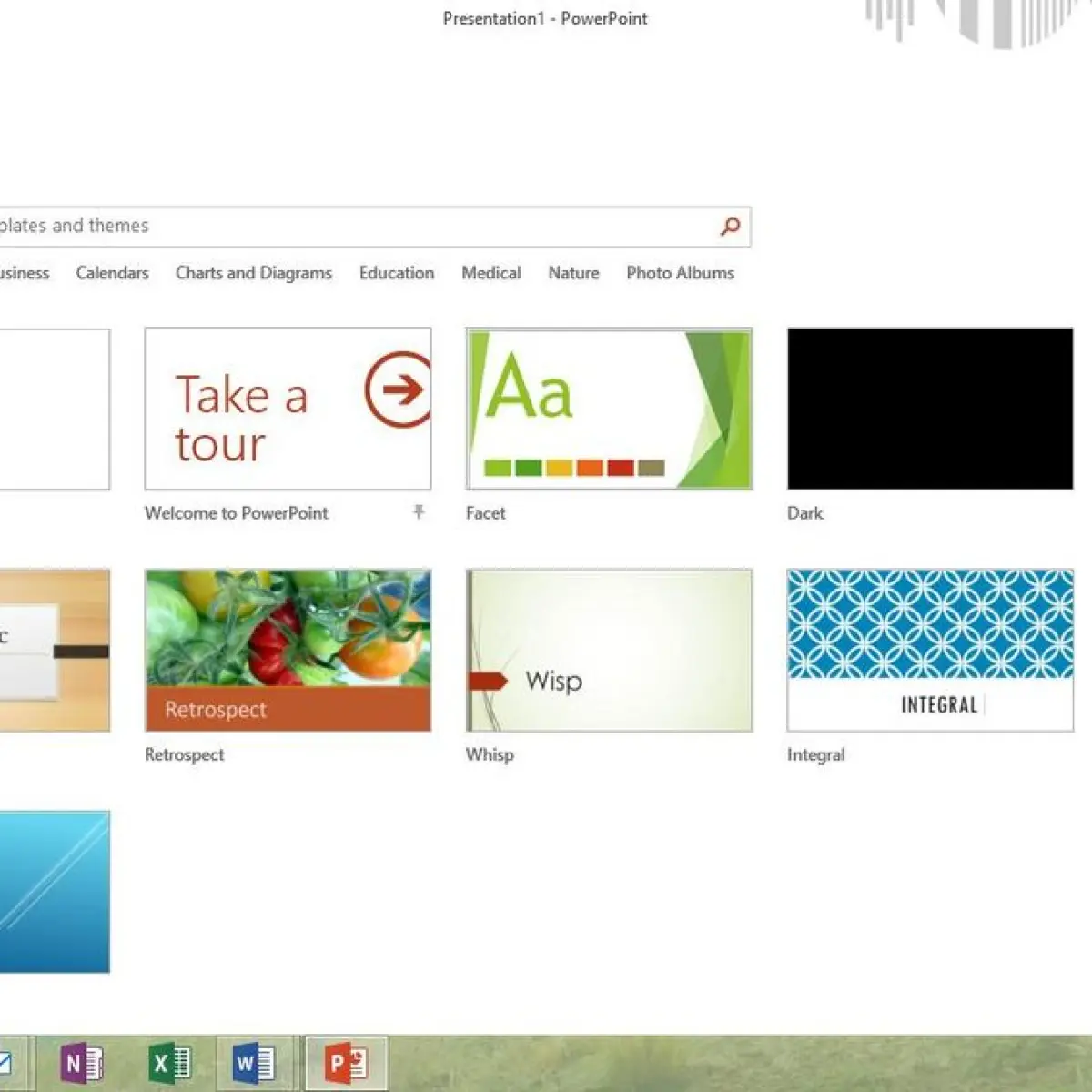Viewport: 1092px width, 1092px height.
Task: Select the Facet theme thumbnail
Action: (x=609, y=409)
